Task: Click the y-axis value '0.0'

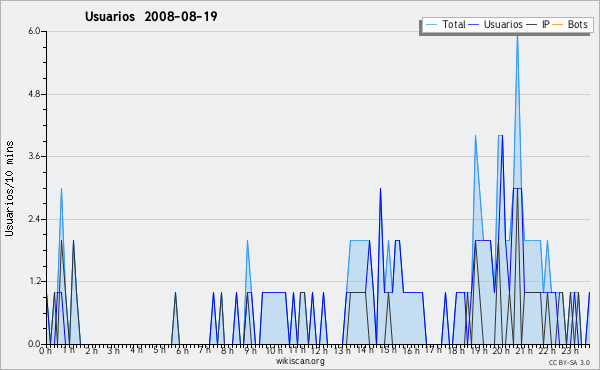Action: 34,344
